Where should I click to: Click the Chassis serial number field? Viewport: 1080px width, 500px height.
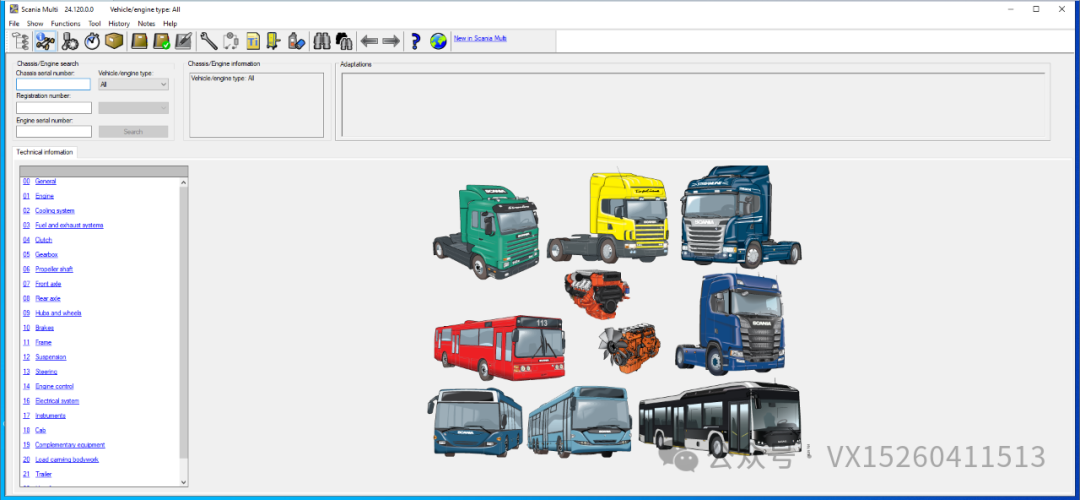[53, 85]
